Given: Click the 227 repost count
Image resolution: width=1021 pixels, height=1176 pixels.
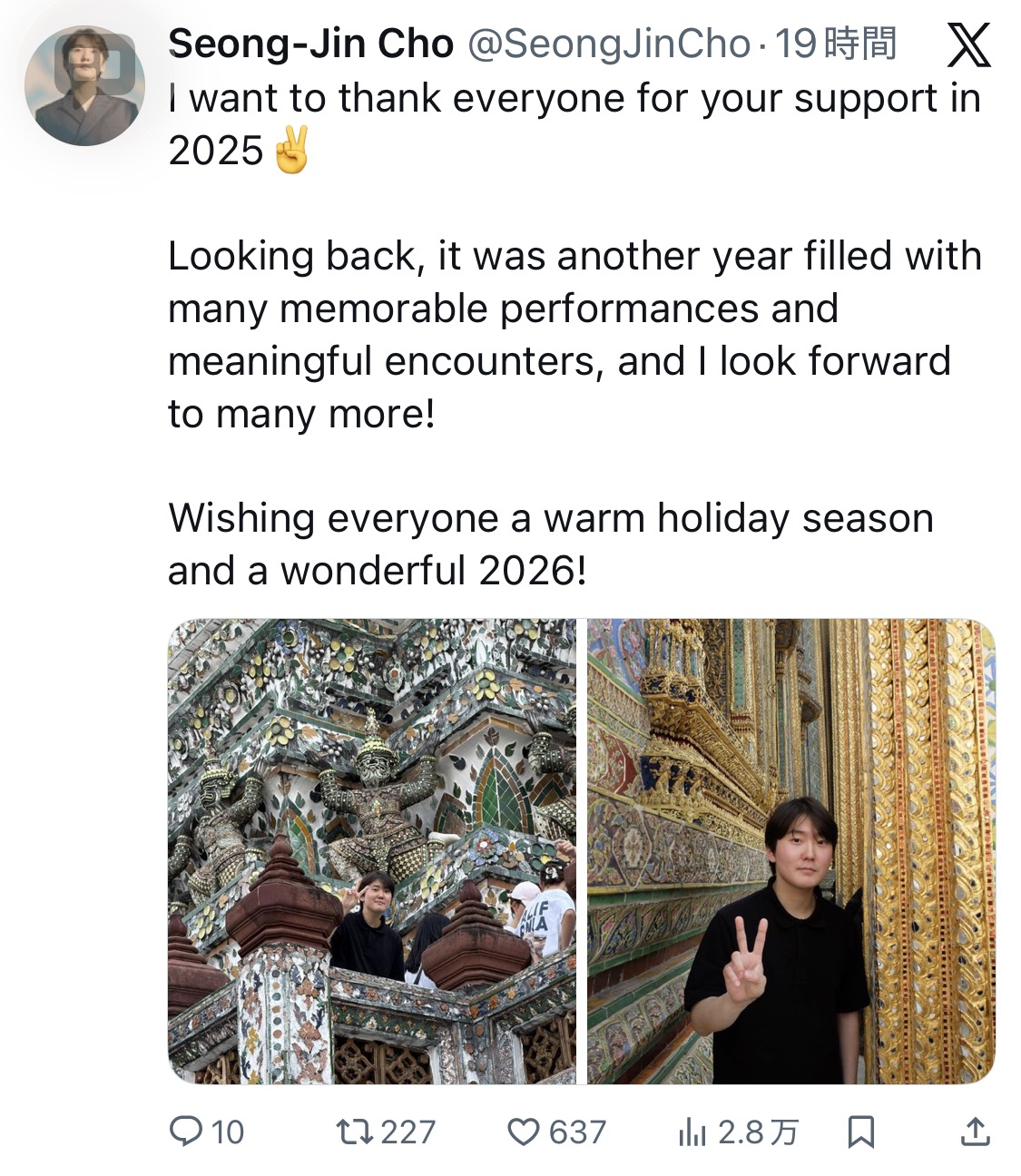Looking at the screenshot, I should (x=407, y=1132).
